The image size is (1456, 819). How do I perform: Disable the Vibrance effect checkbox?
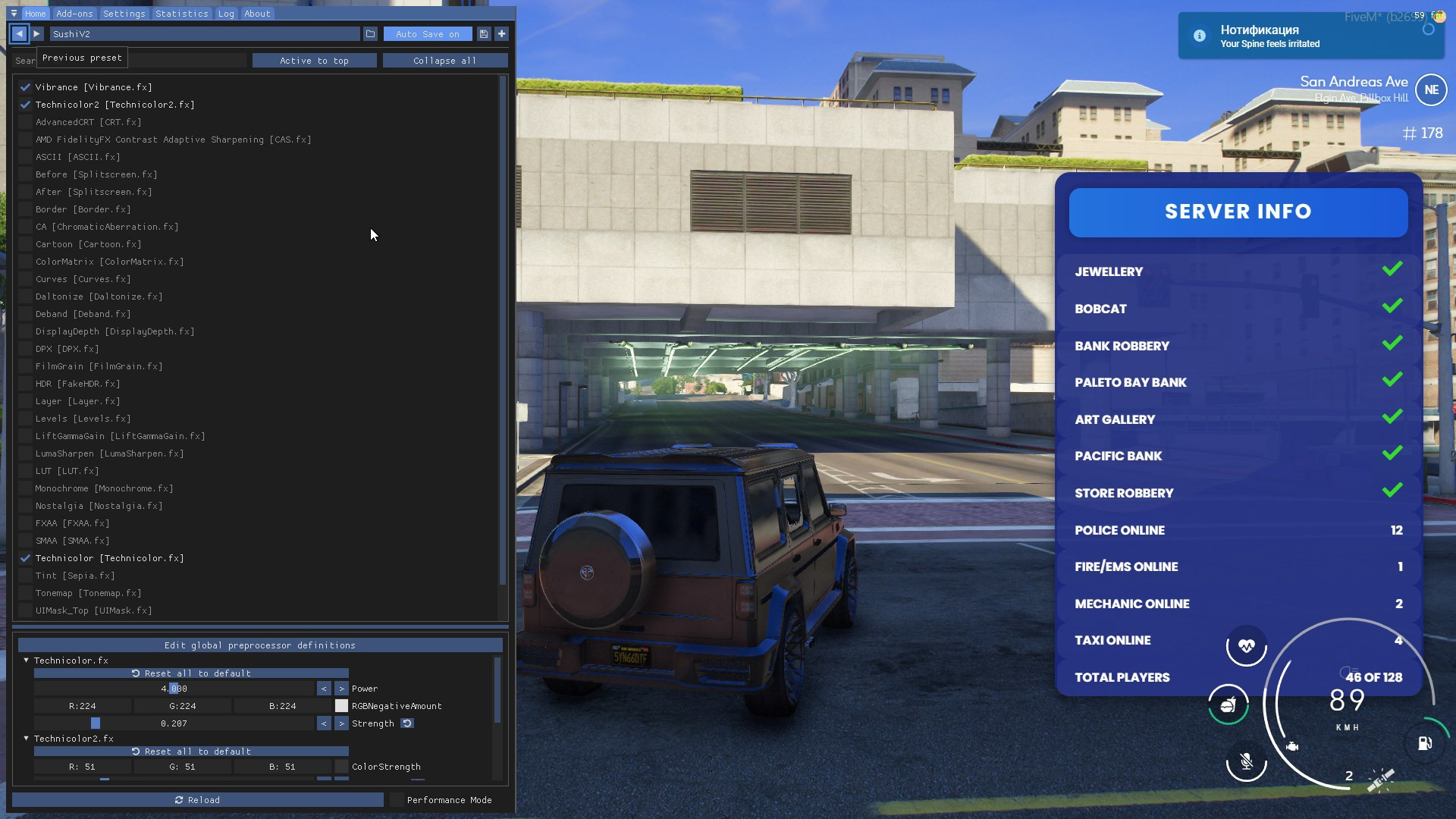(x=25, y=87)
